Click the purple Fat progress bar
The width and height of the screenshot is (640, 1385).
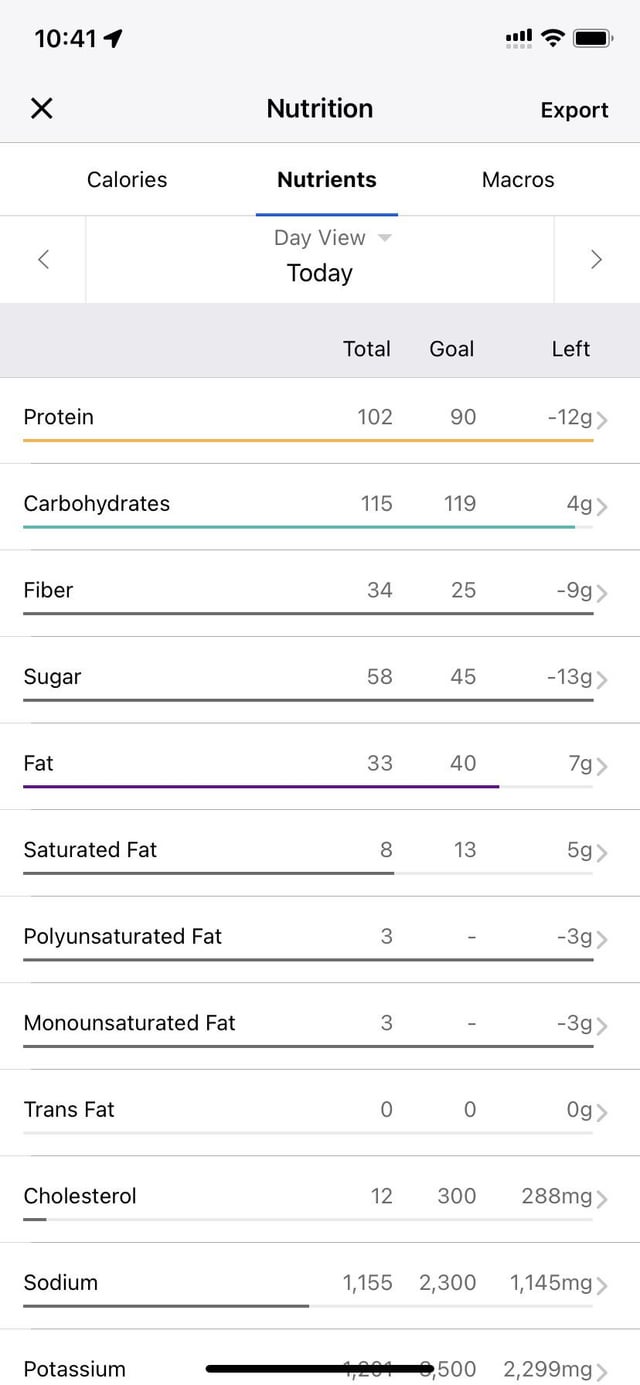tap(260, 787)
